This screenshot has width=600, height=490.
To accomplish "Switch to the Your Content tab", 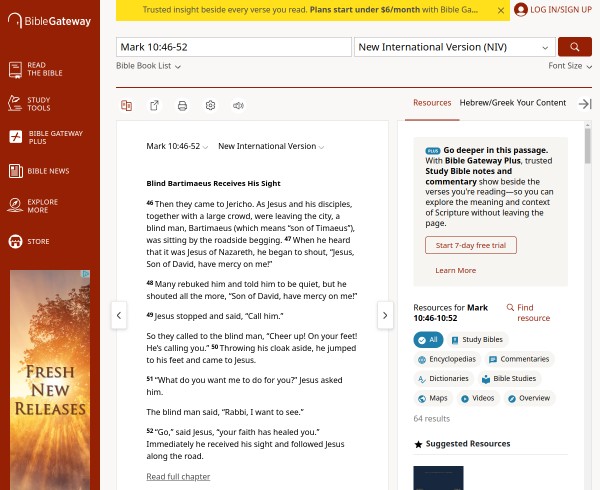I will (x=541, y=103).
